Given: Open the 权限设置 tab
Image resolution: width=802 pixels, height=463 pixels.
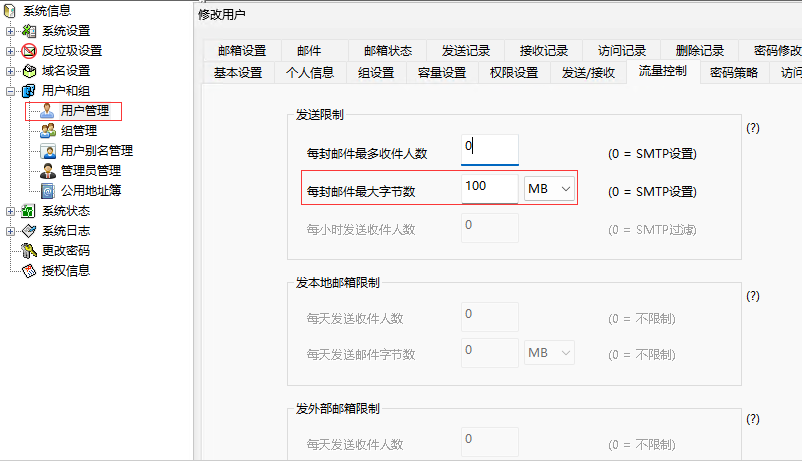Looking at the screenshot, I should click(514, 73).
